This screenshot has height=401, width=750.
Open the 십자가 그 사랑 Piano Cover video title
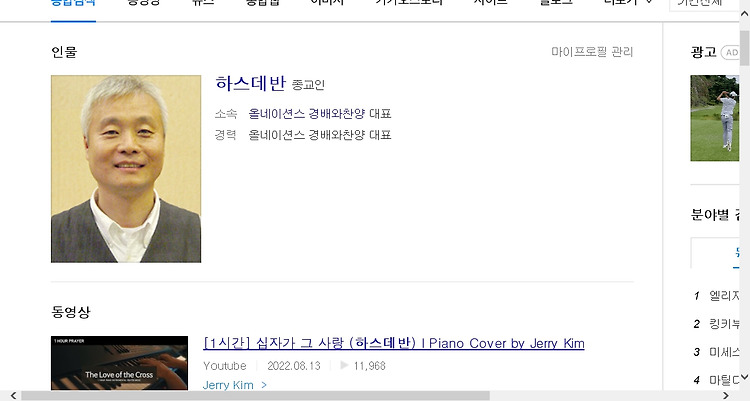pos(394,343)
